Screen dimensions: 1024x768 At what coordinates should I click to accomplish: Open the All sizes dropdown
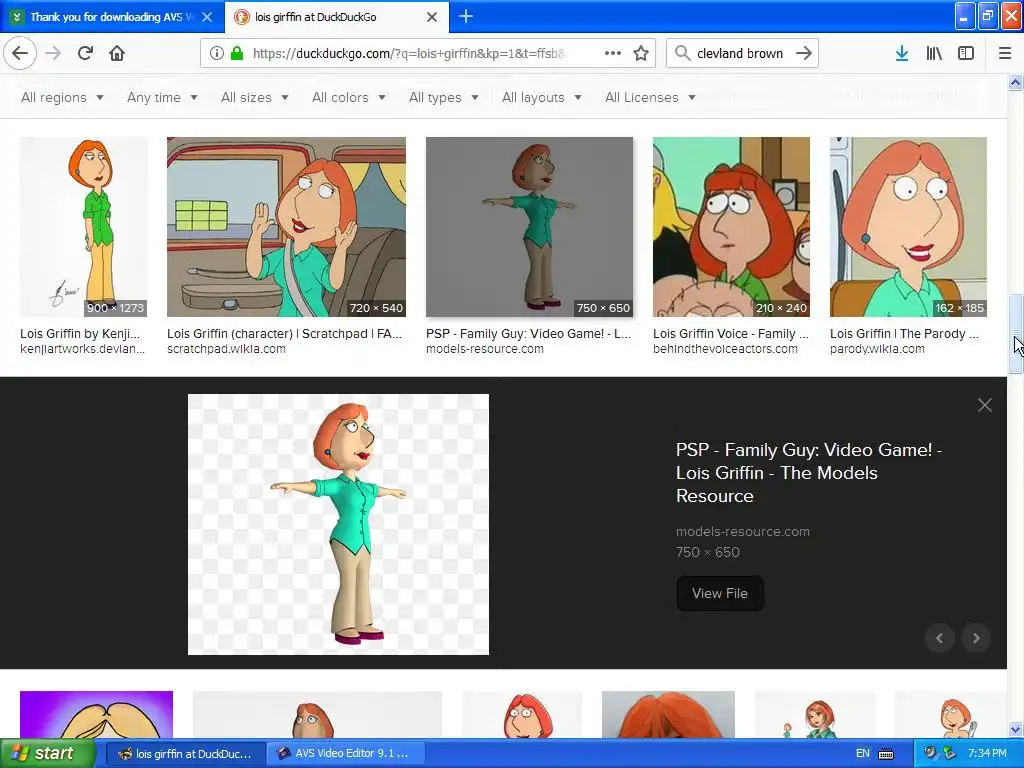(x=254, y=97)
